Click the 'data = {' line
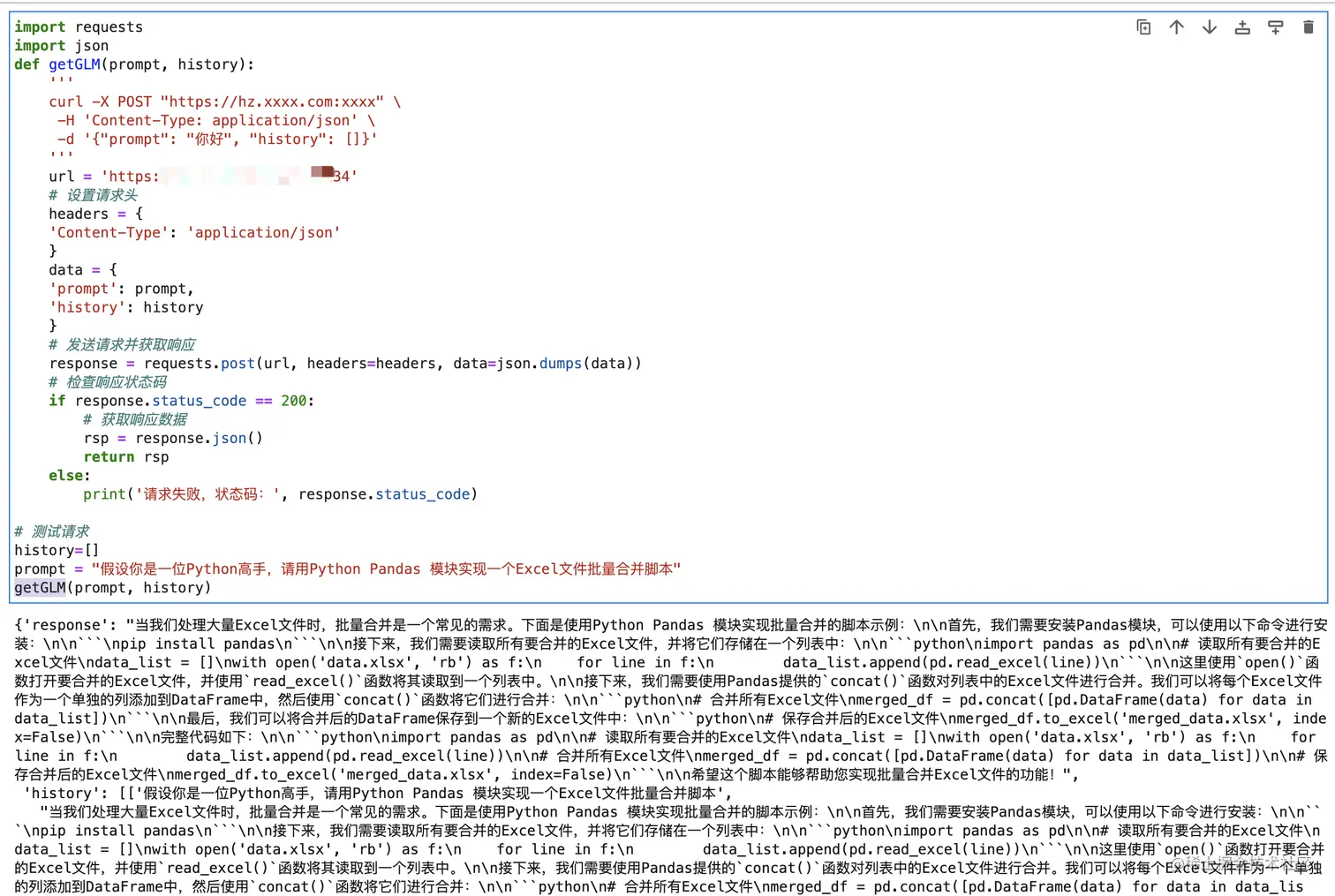This screenshot has width=1335, height=896. pos(83,270)
